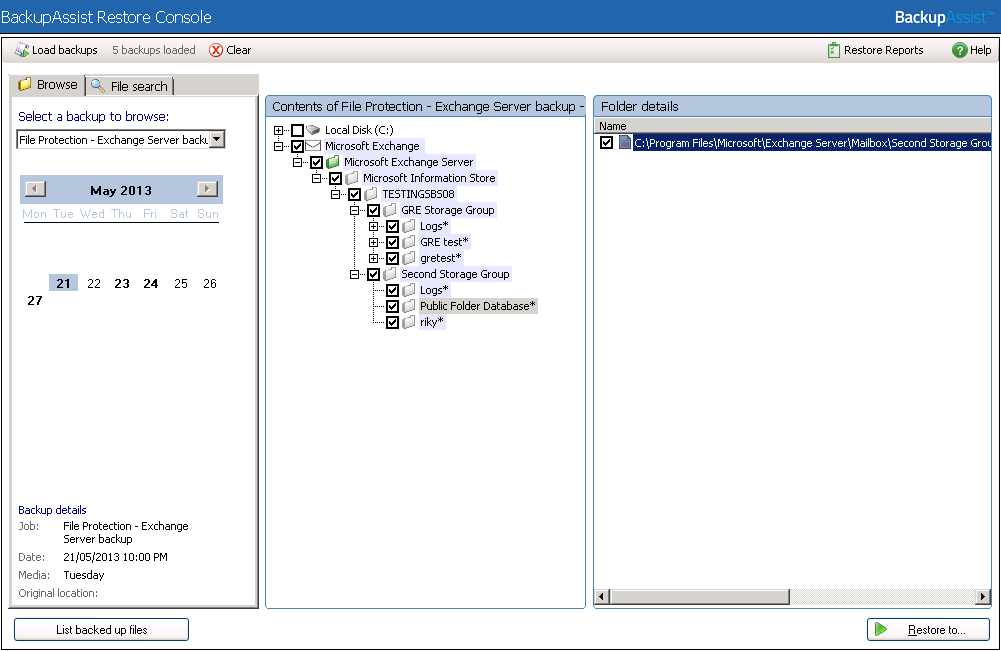
Task: Click the Clear toolbar label
Action: pos(238,50)
